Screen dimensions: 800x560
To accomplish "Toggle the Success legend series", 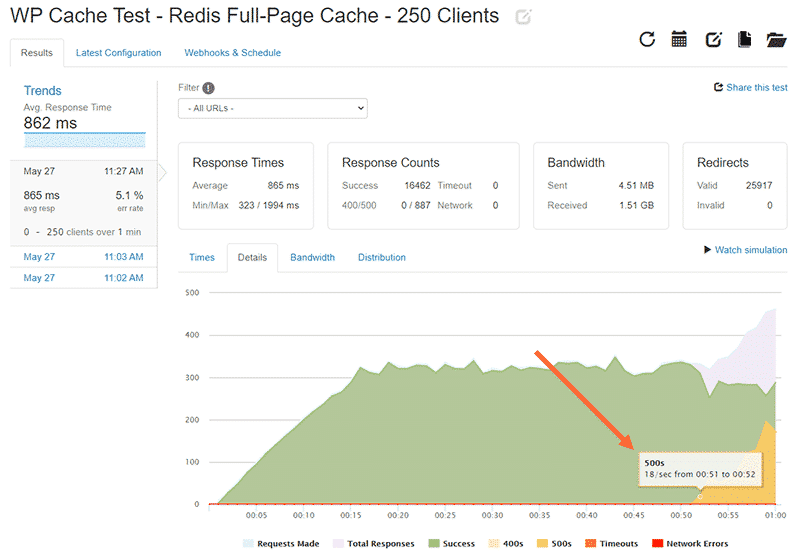I will [x=452, y=543].
